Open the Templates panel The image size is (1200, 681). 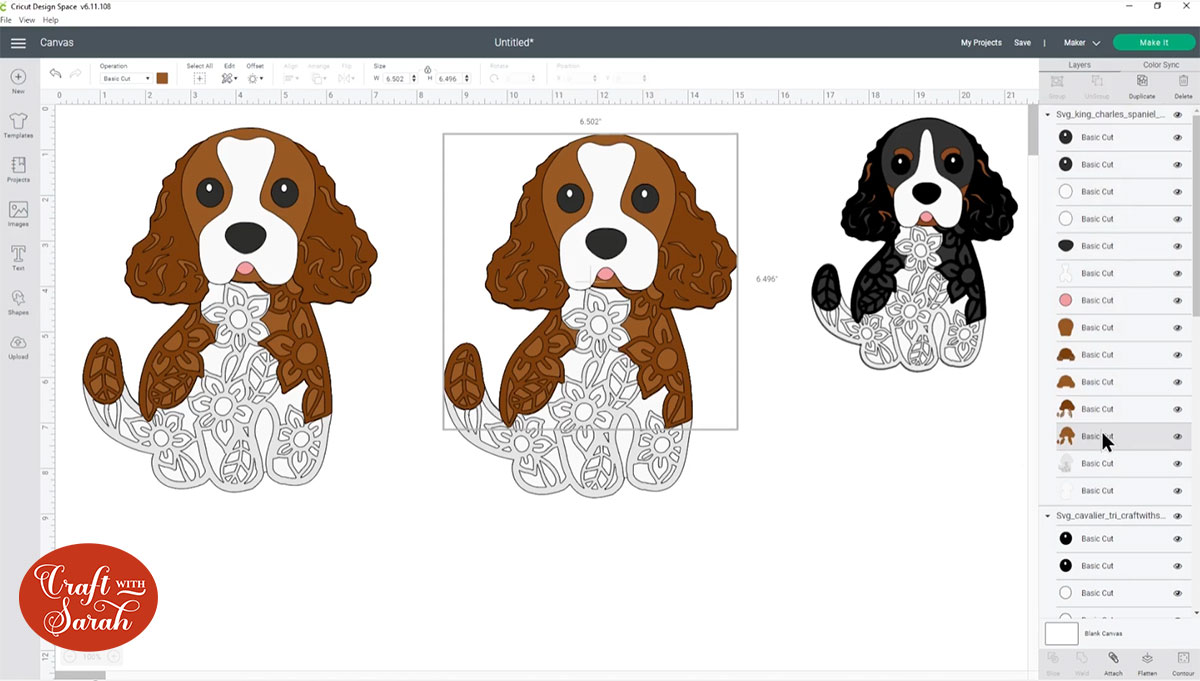click(18, 124)
